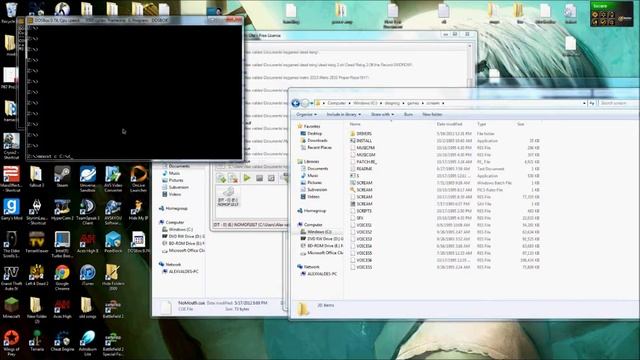This screenshot has width=640, height=360.
Task: Select the Grand Theft Auto IV desktop icon
Action: 11,278
